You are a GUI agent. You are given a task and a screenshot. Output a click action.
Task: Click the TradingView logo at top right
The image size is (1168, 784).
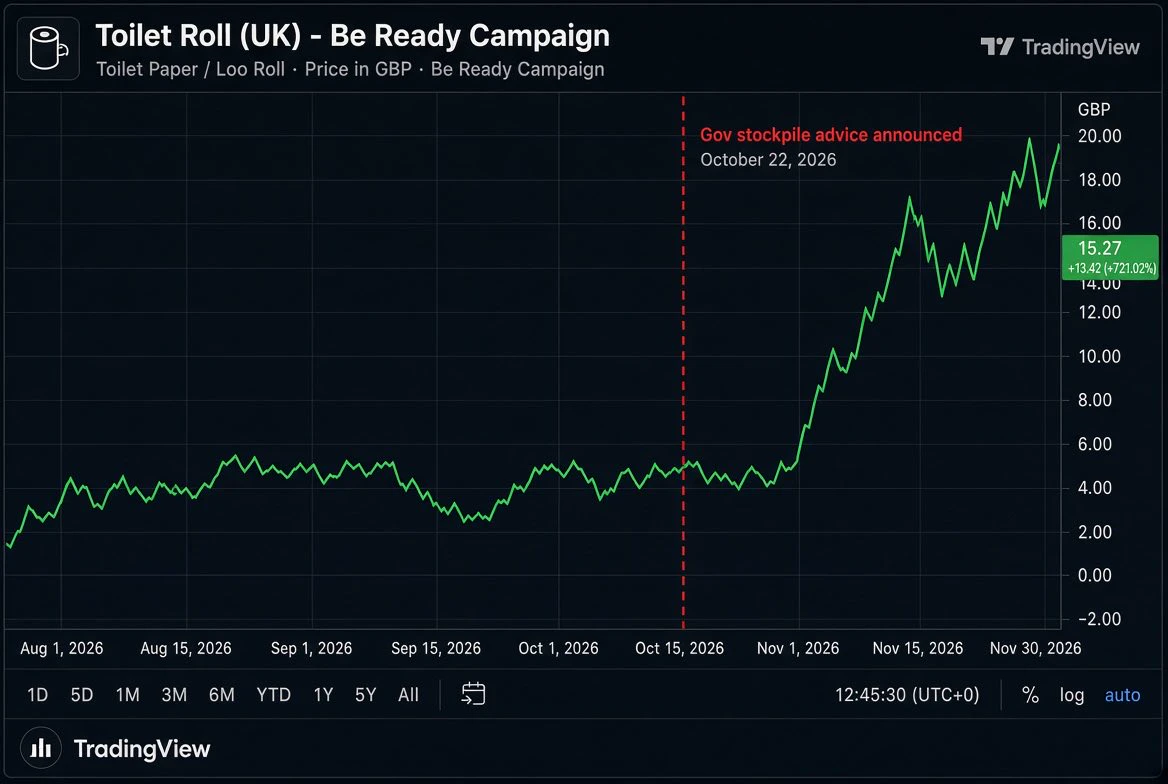[x=1059, y=47]
